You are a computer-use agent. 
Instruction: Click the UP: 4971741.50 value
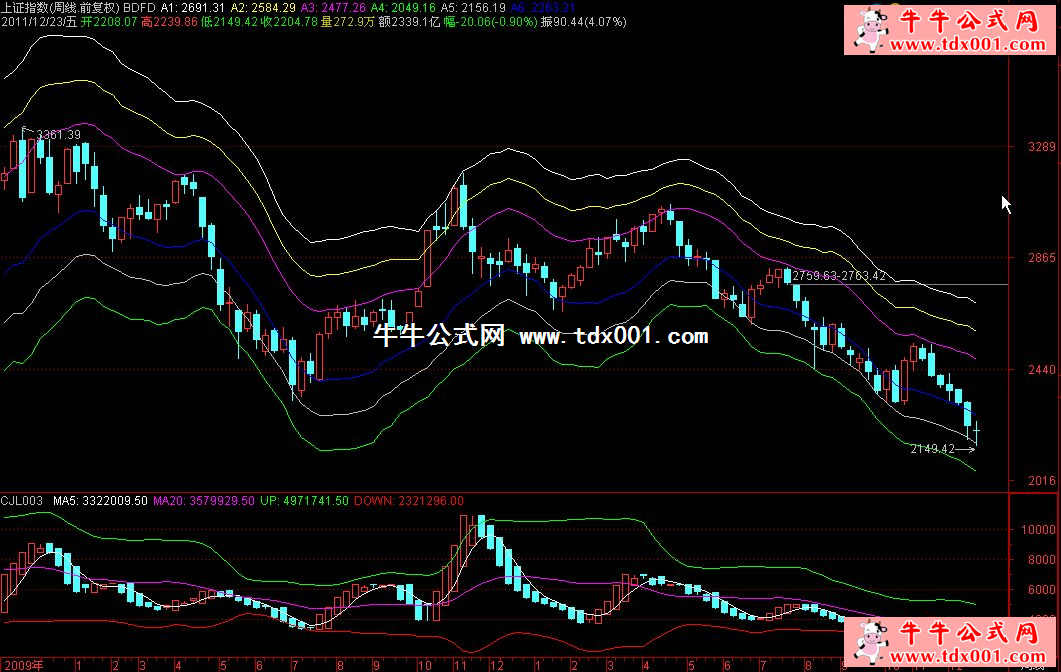pos(304,501)
